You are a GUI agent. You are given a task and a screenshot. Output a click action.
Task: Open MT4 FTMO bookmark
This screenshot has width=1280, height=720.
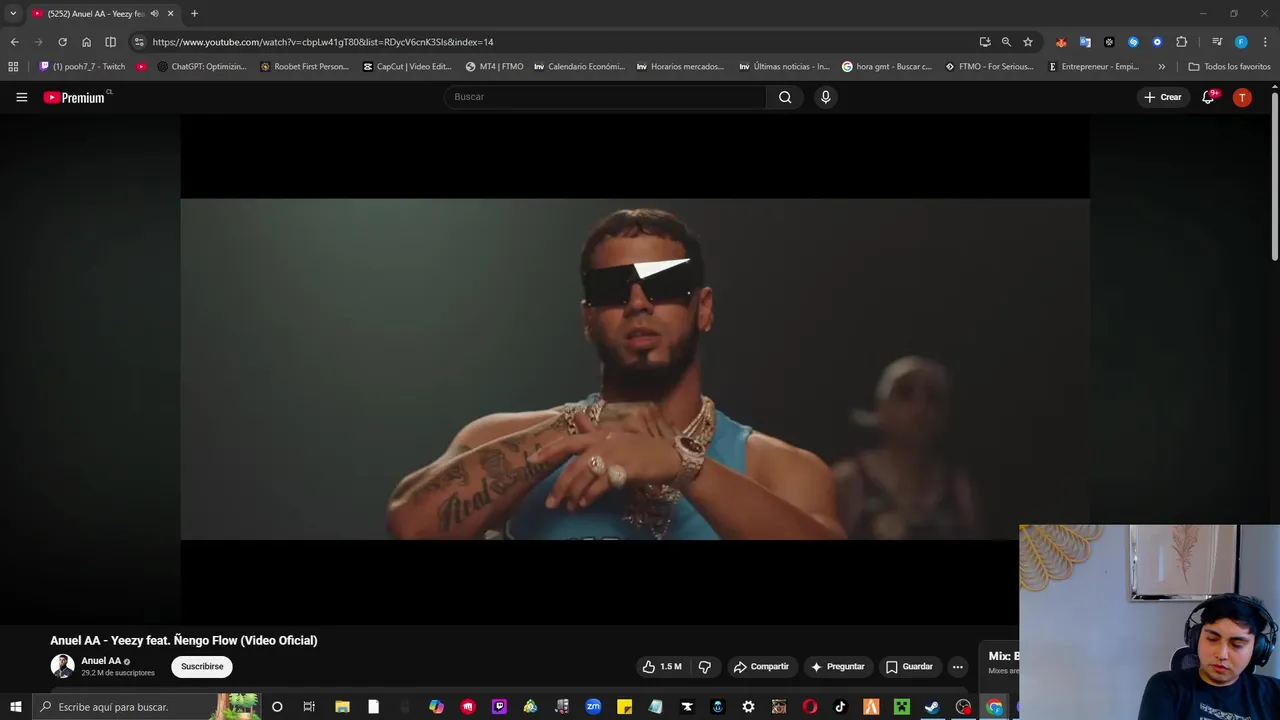point(495,67)
